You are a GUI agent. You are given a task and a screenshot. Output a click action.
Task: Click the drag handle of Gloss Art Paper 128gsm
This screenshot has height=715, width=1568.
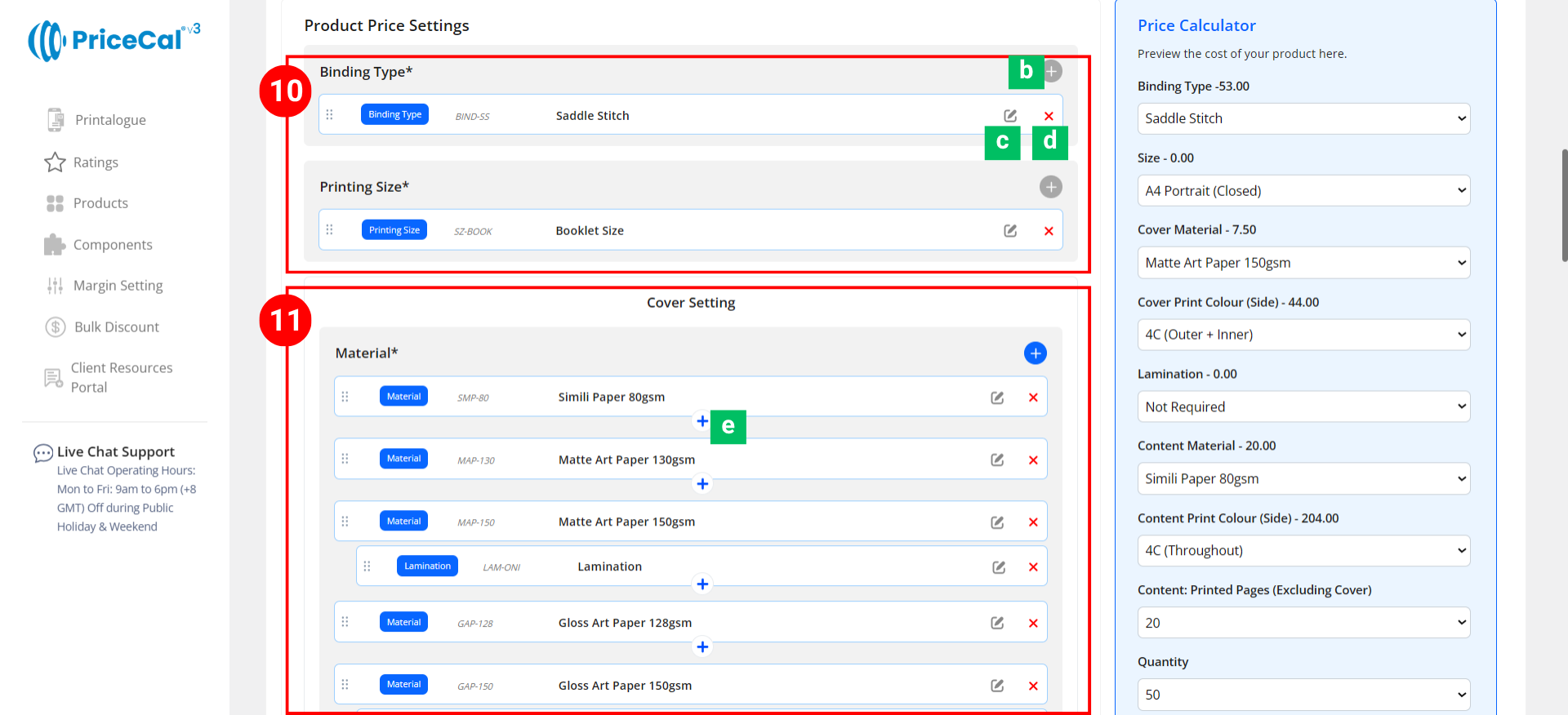click(345, 623)
